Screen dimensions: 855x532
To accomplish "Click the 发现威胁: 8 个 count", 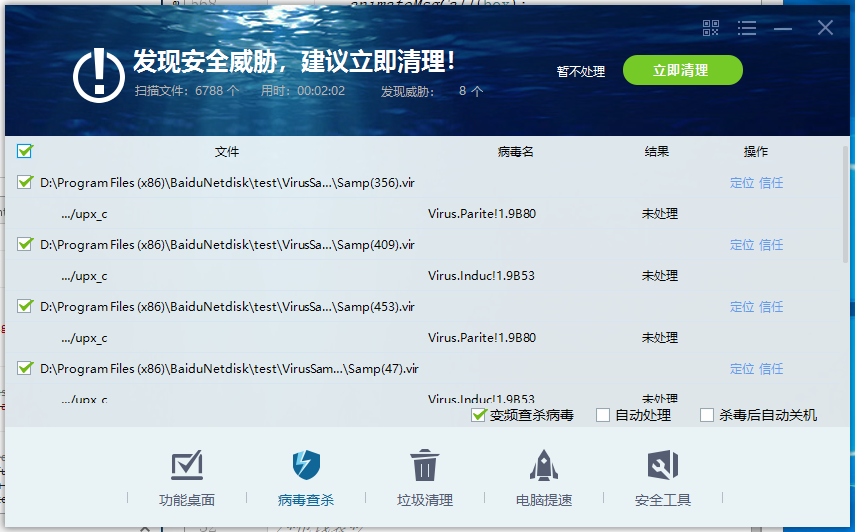I will click(432, 91).
